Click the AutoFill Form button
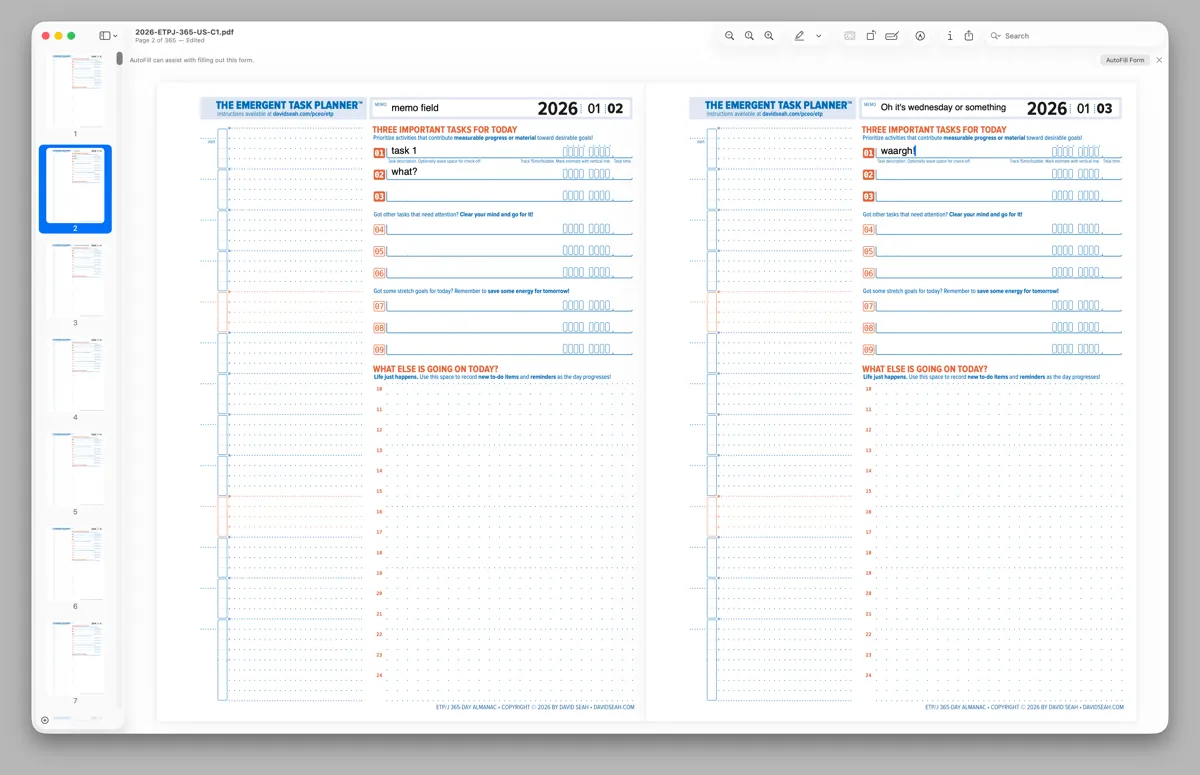The height and width of the screenshot is (775, 1200). (x=1126, y=59)
